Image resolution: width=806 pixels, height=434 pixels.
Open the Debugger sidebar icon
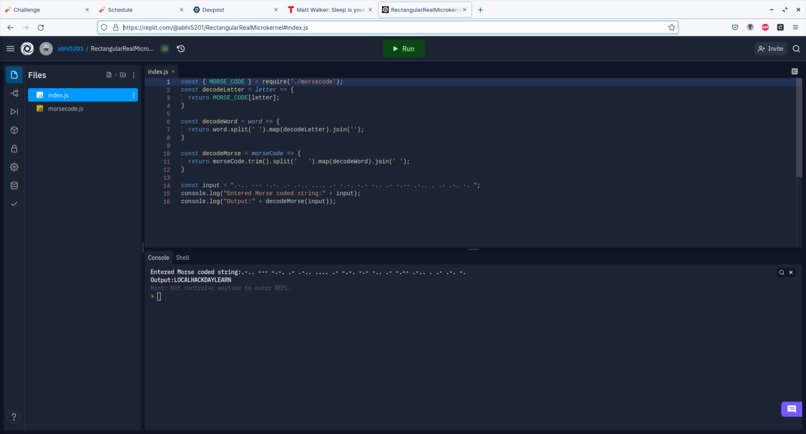(x=14, y=112)
